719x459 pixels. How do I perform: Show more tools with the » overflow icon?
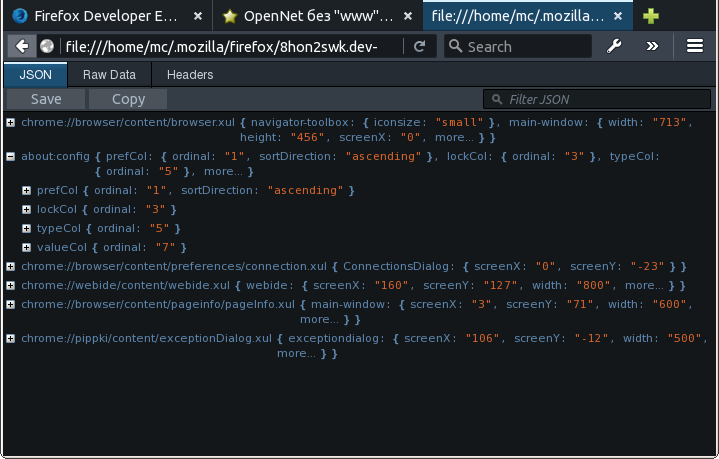tap(652, 47)
